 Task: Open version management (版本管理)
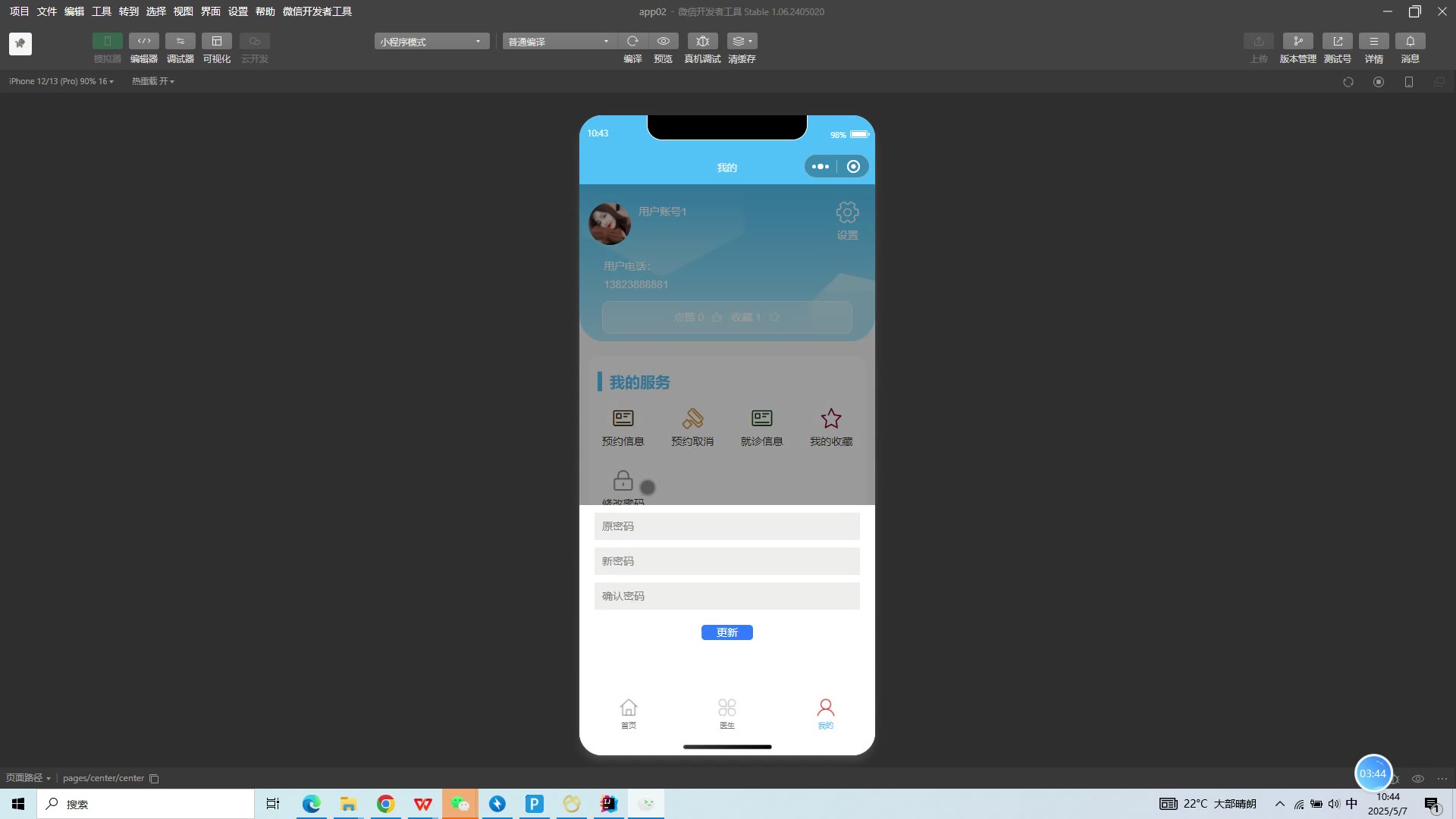point(1298,41)
